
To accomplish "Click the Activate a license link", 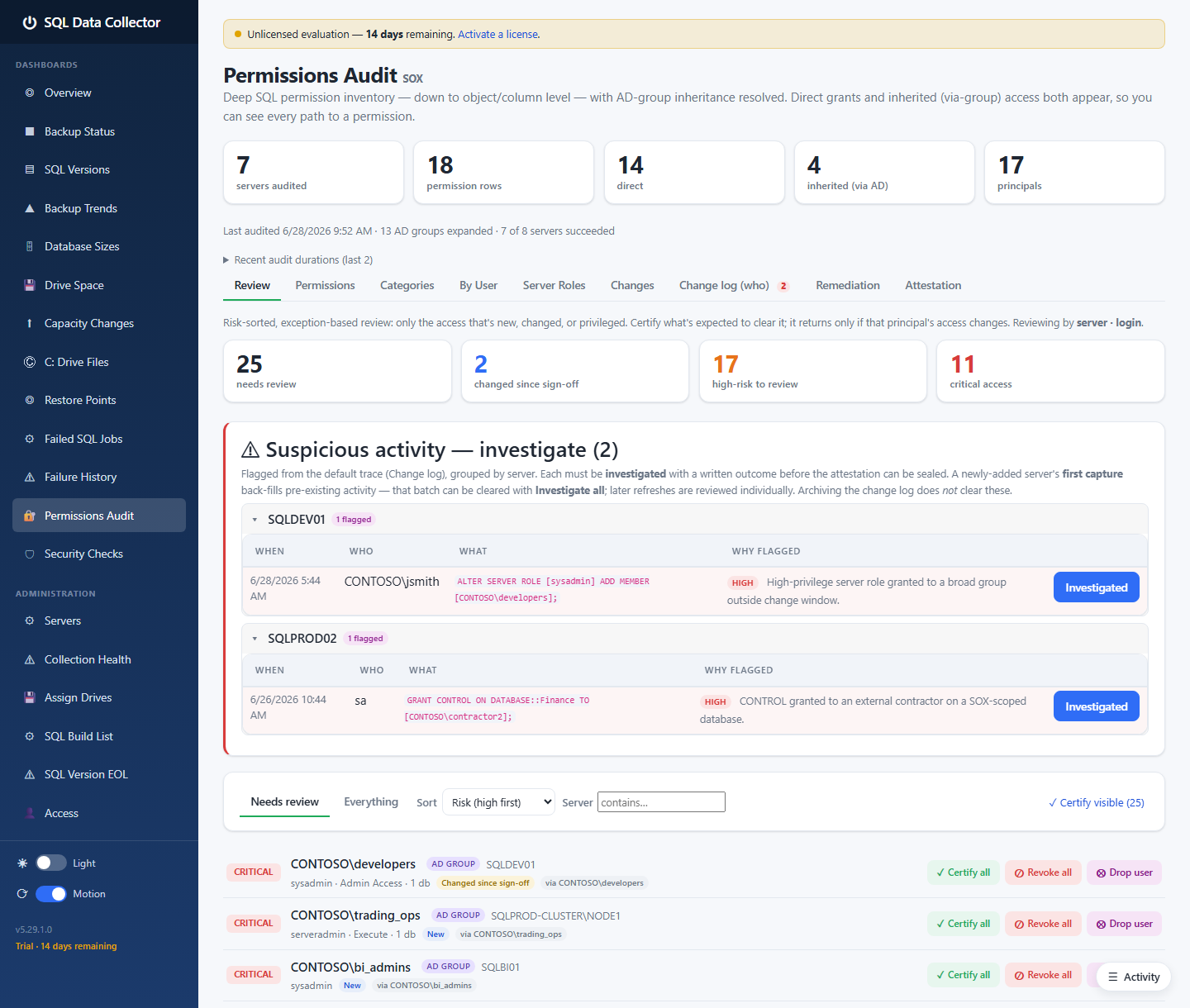I will pyautogui.click(x=498, y=34).
